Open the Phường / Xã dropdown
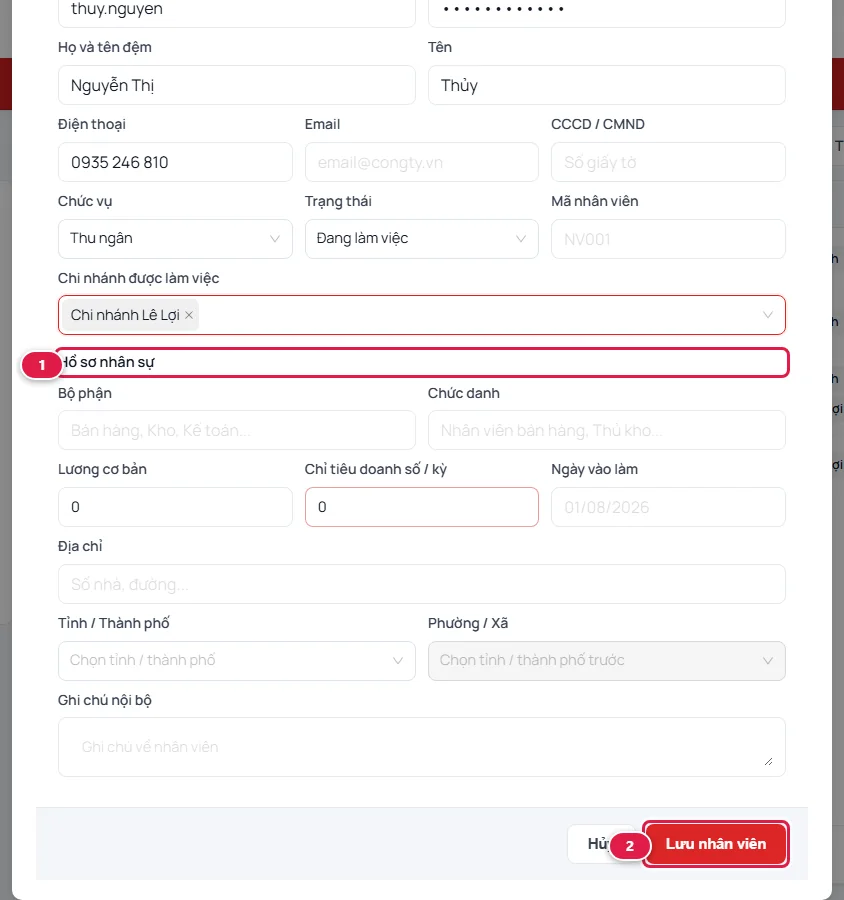Screen dimensions: 844x900 (606, 661)
